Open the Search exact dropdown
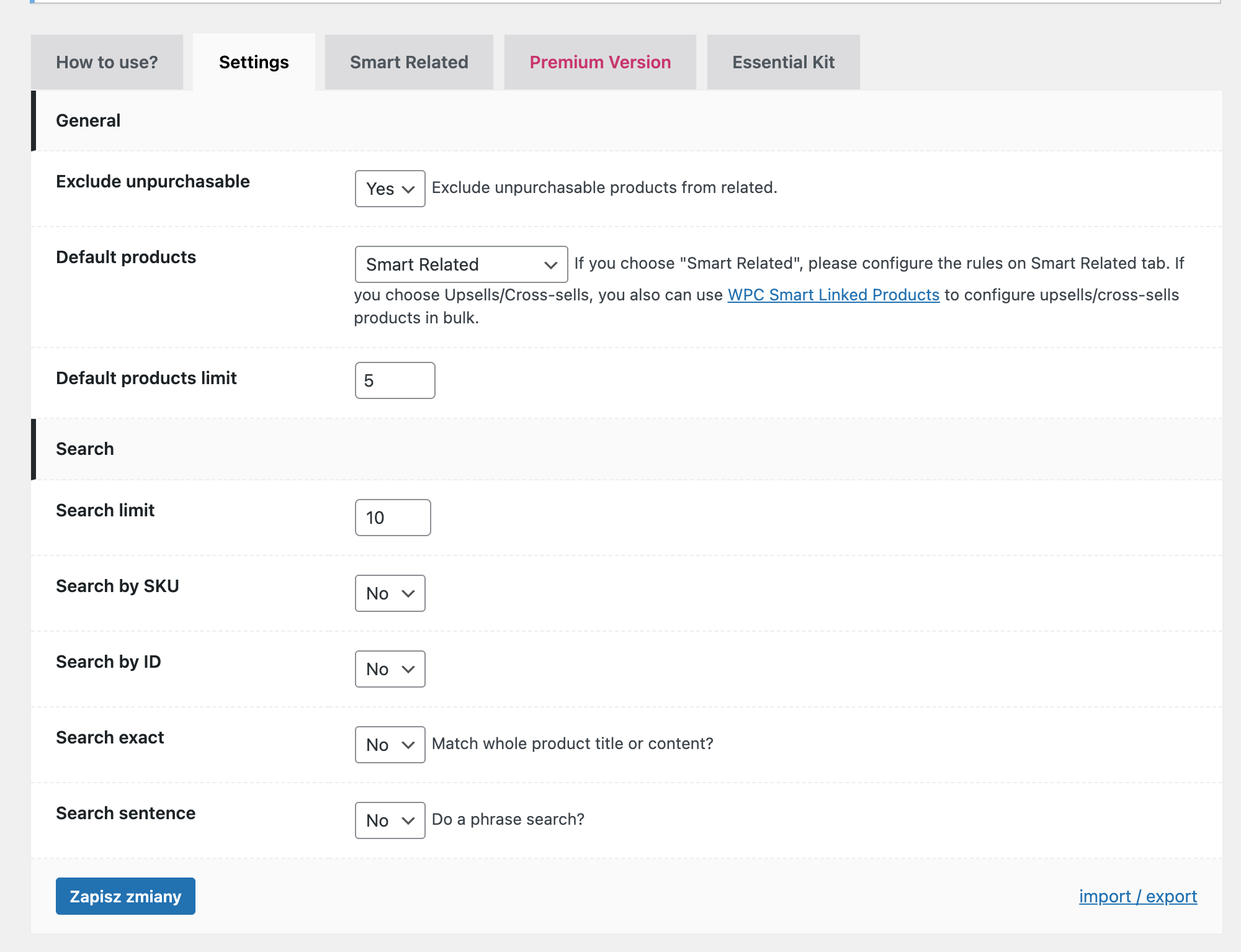This screenshot has width=1241, height=952. pos(390,745)
